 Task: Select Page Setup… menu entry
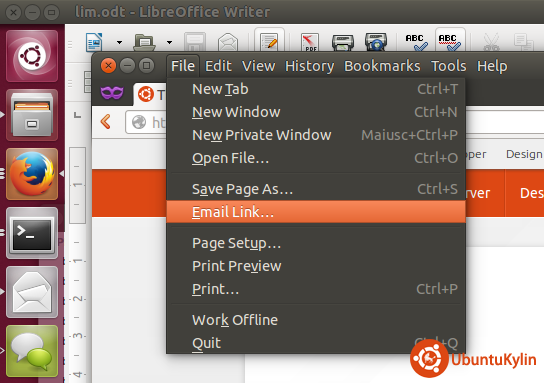coord(316,243)
